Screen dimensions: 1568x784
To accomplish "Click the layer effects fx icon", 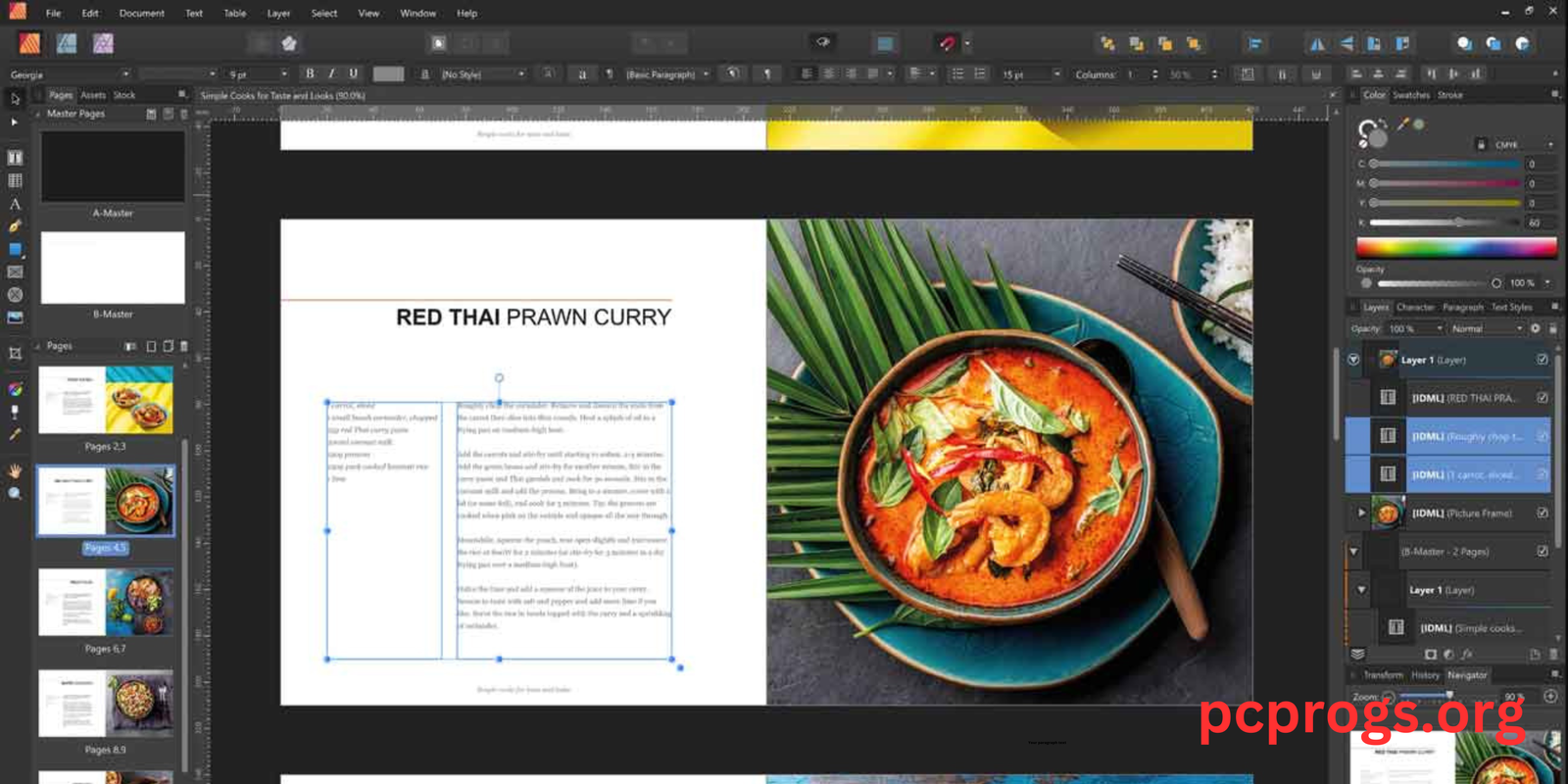I will click(x=1467, y=654).
